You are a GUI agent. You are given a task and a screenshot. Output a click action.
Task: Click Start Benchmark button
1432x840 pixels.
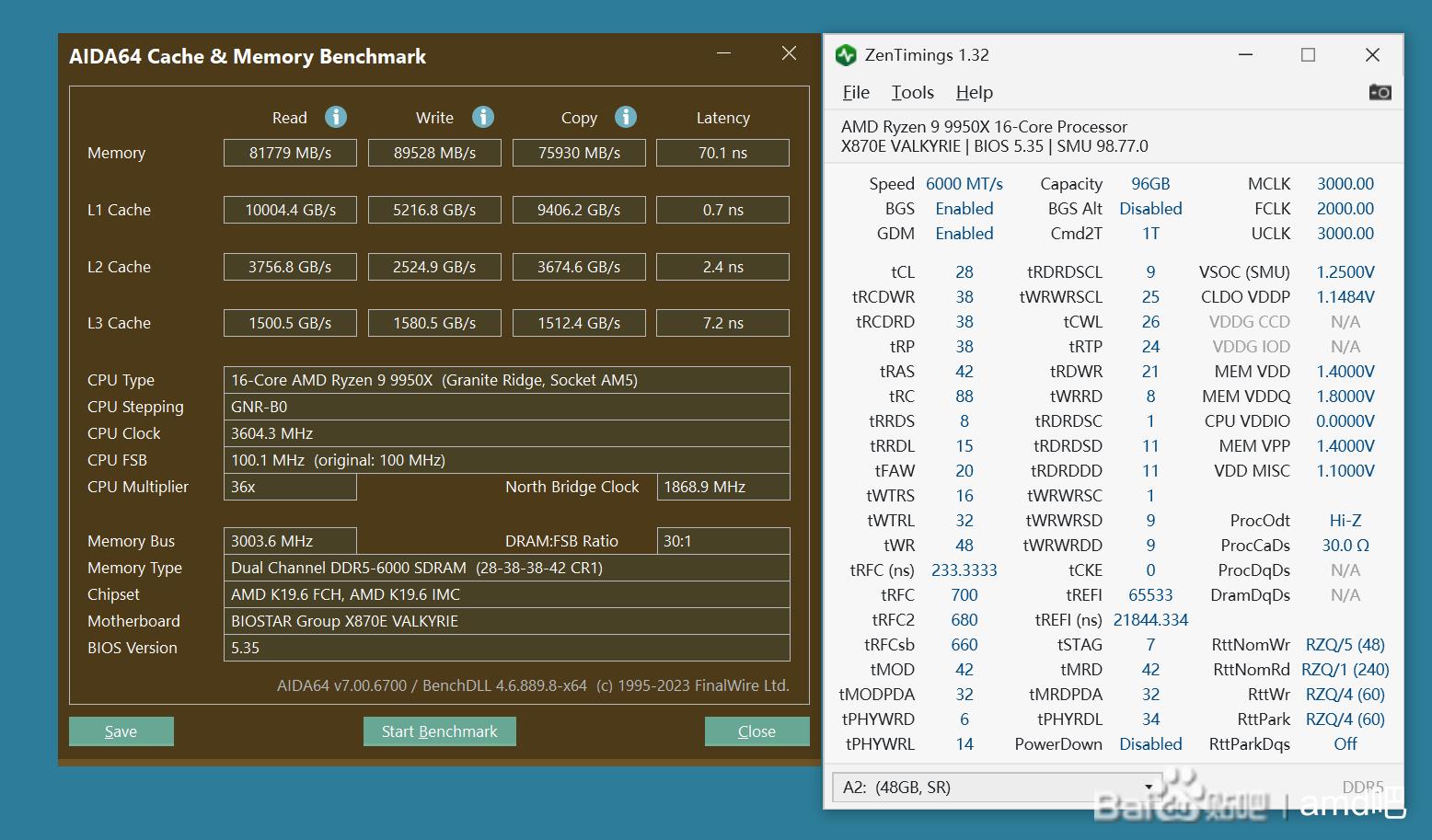tap(439, 731)
